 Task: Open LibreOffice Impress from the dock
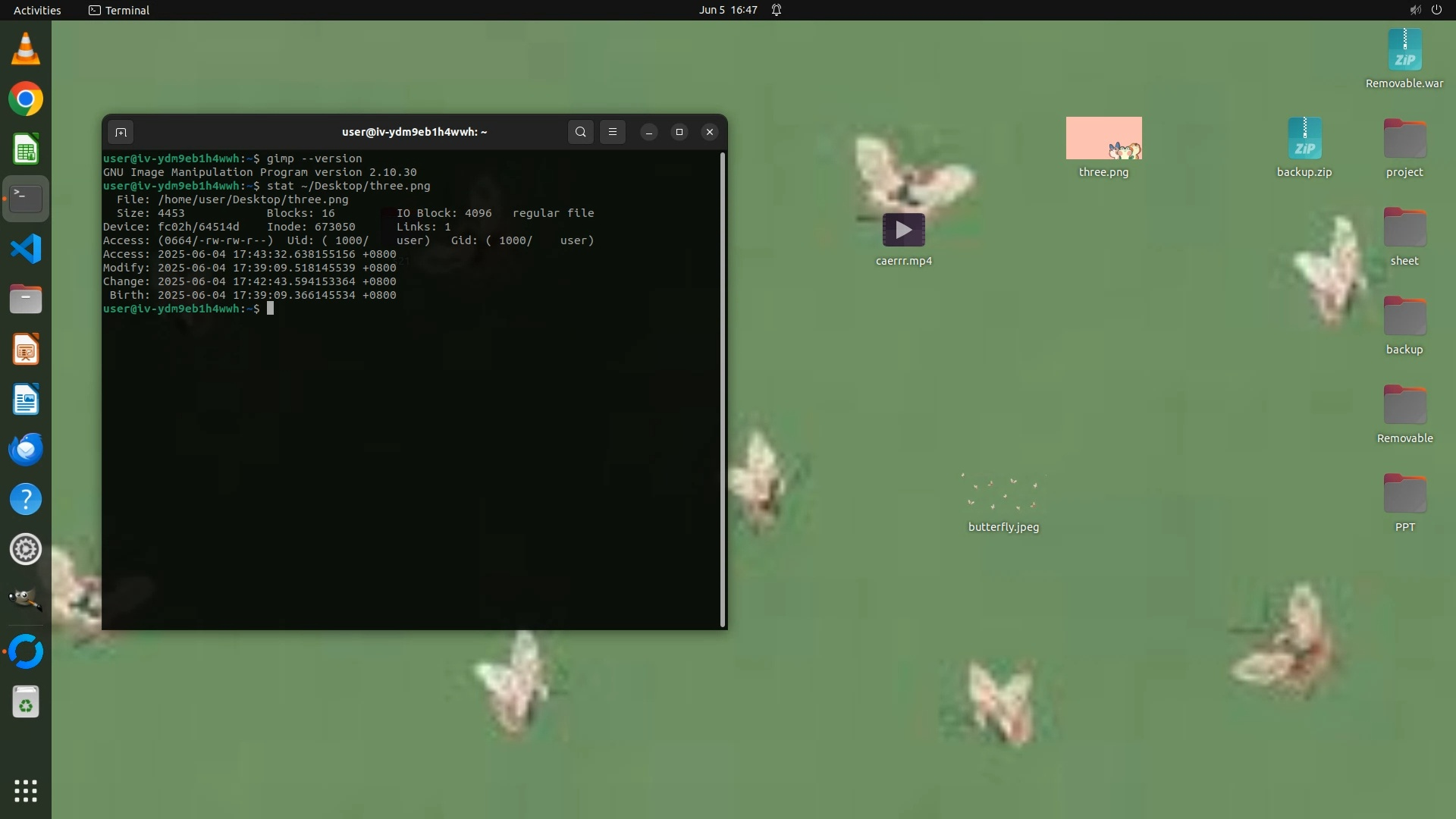(26, 350)
